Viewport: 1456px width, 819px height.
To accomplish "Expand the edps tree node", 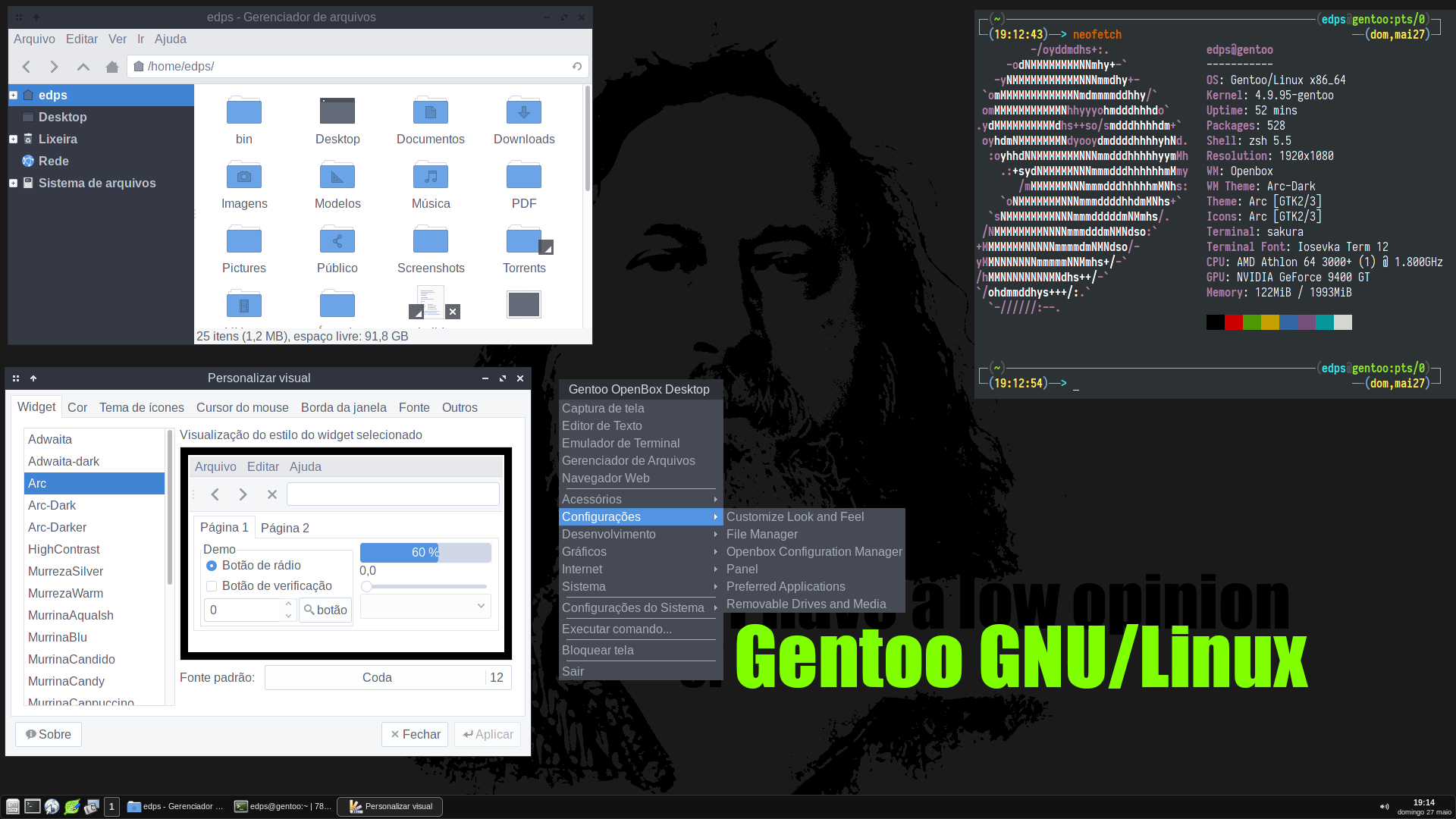I will 13,96.
